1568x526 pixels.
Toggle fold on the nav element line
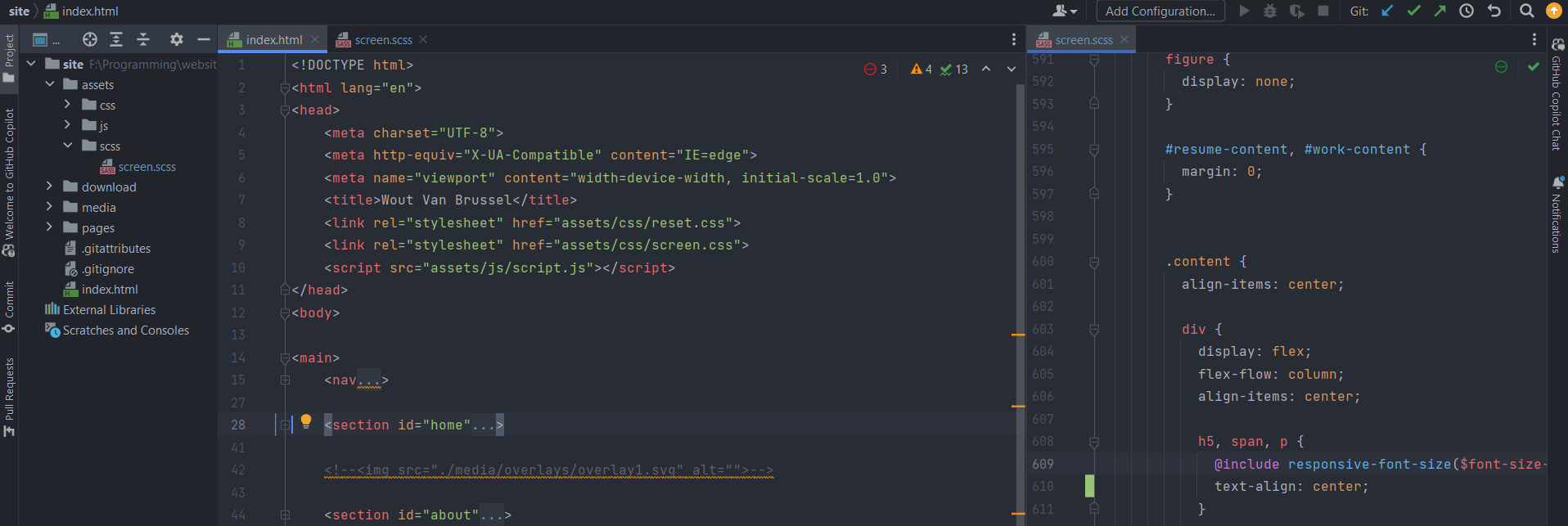coord(285,380)
